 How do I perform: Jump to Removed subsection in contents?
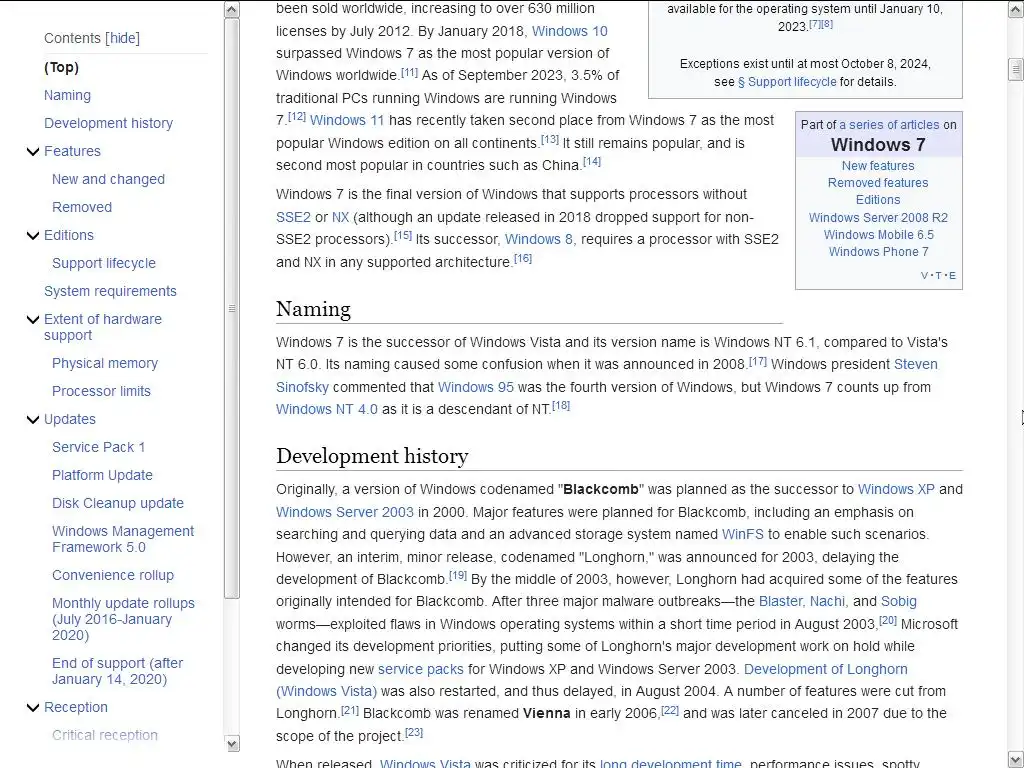[x=82, y=208]
